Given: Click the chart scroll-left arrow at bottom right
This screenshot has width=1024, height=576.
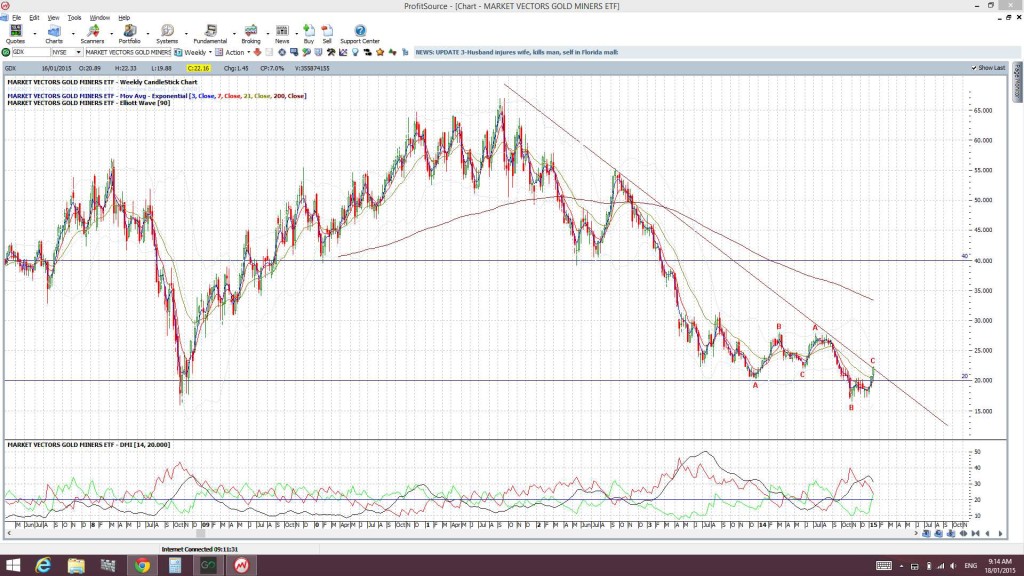Looking at the screenshot, I should 987,534.
